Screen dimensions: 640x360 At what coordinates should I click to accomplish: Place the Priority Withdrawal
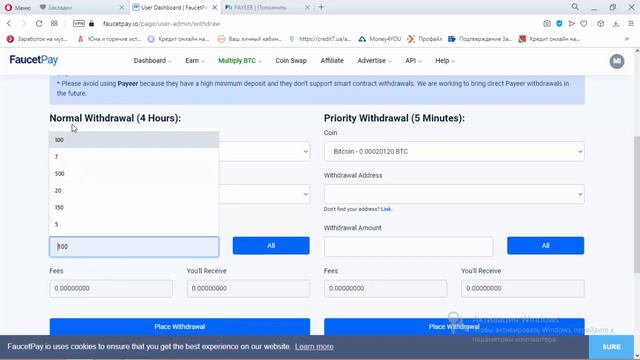(454, 327)
